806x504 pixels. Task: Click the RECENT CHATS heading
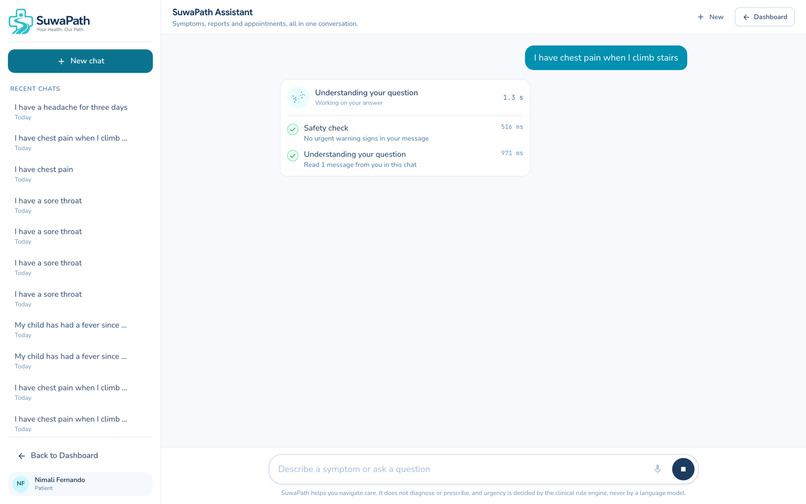click(x=35, y=88)
